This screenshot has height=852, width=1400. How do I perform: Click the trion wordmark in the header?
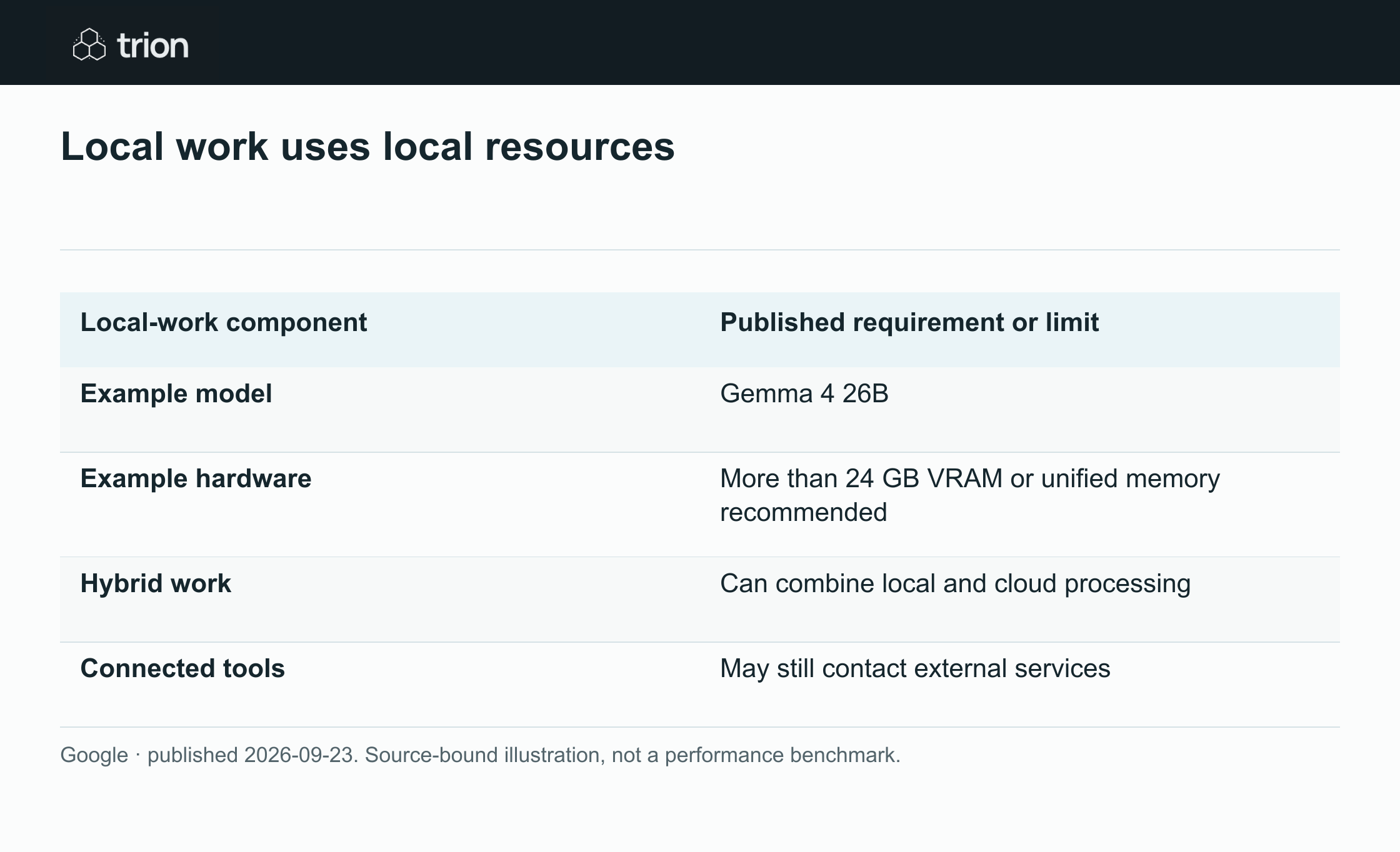click(152, 46)
